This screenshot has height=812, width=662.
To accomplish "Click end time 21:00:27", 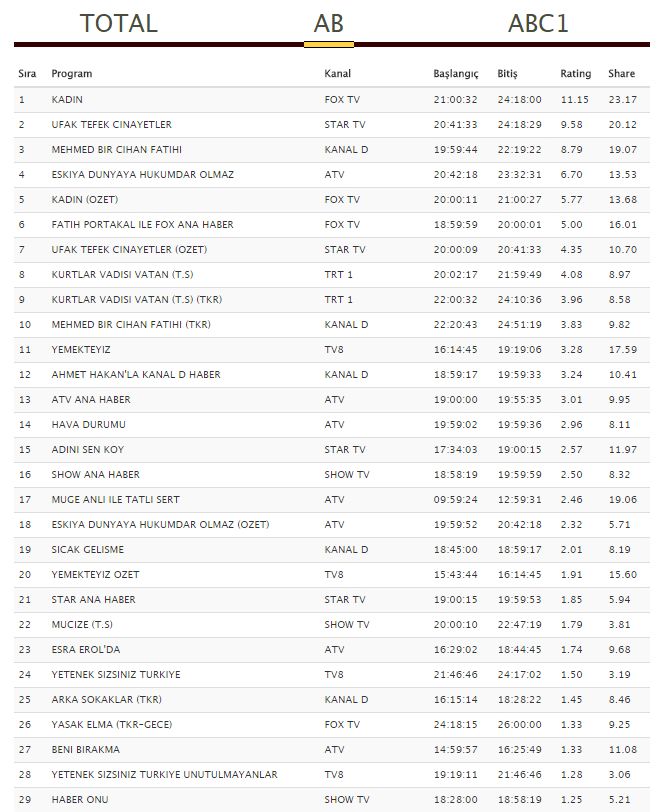I will point(520,199).
